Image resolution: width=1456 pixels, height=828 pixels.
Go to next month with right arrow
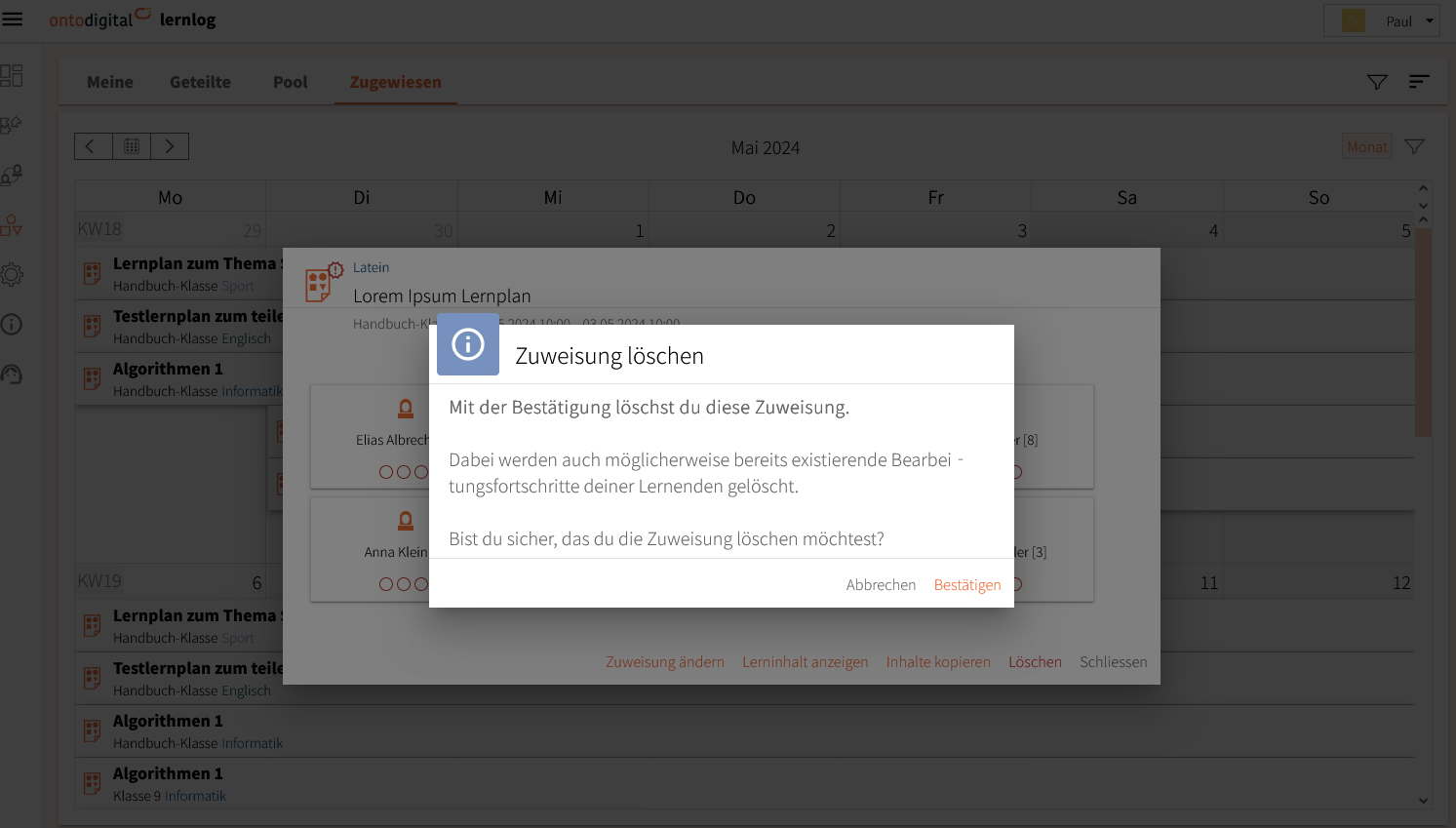coord(170,146)
